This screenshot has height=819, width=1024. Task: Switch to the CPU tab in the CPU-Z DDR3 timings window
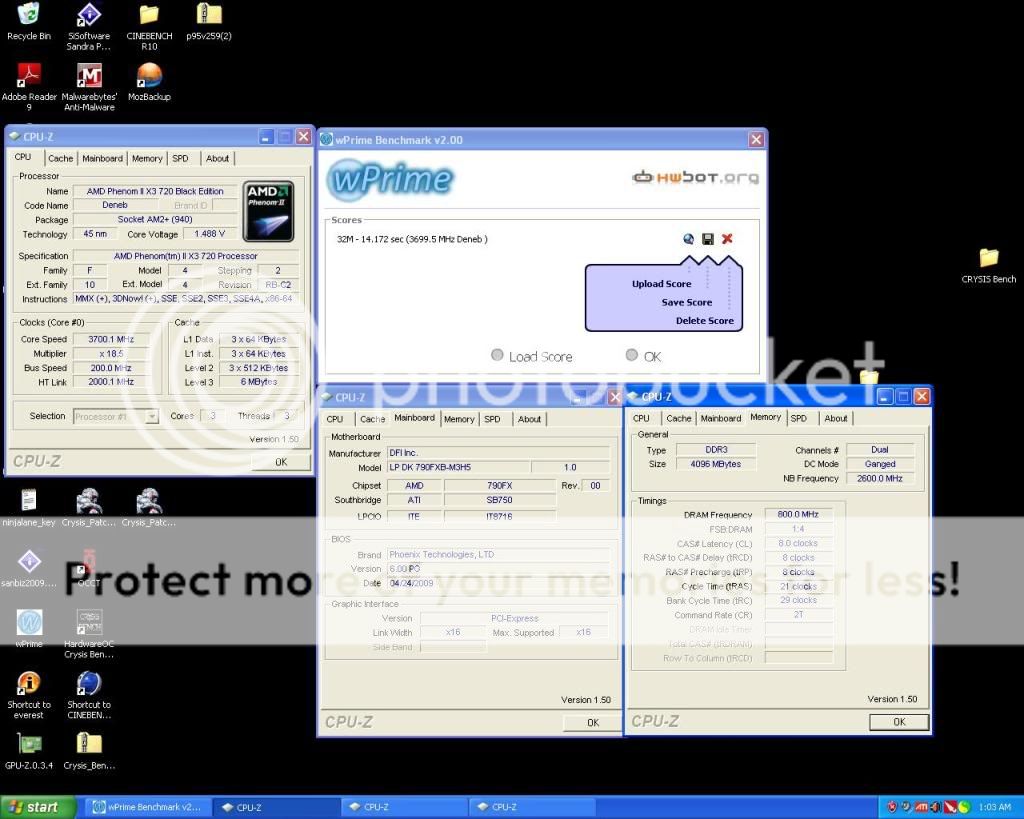pos(641,418)
